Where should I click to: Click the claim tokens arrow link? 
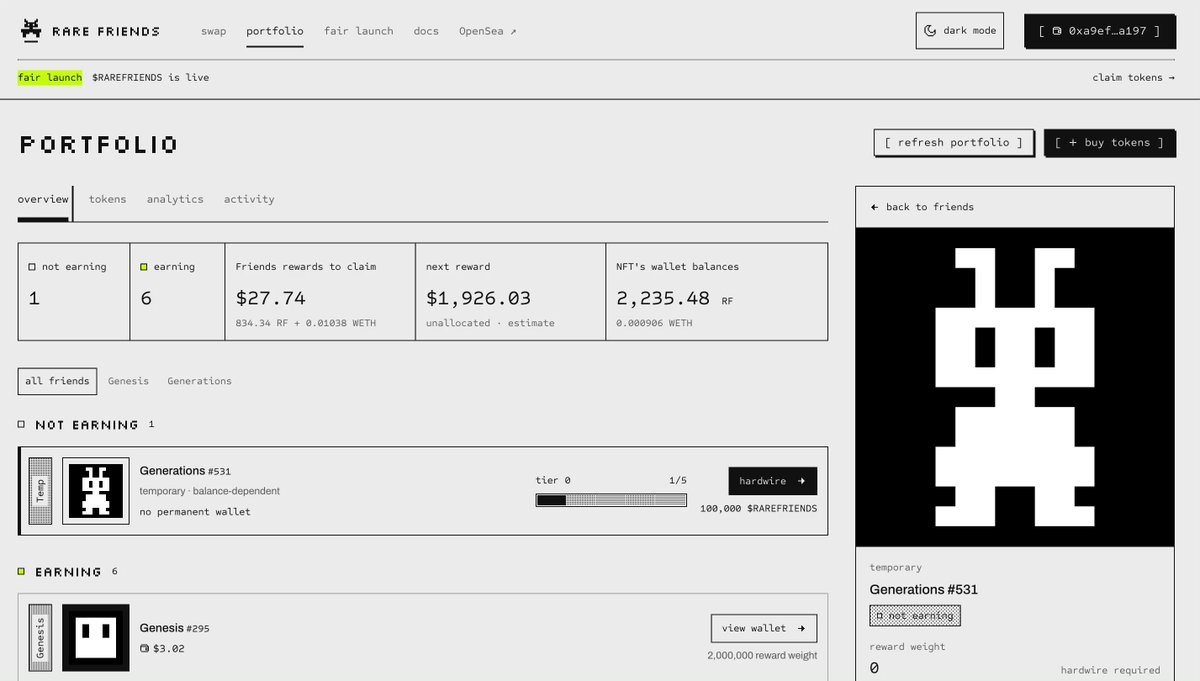(1133, 77)
